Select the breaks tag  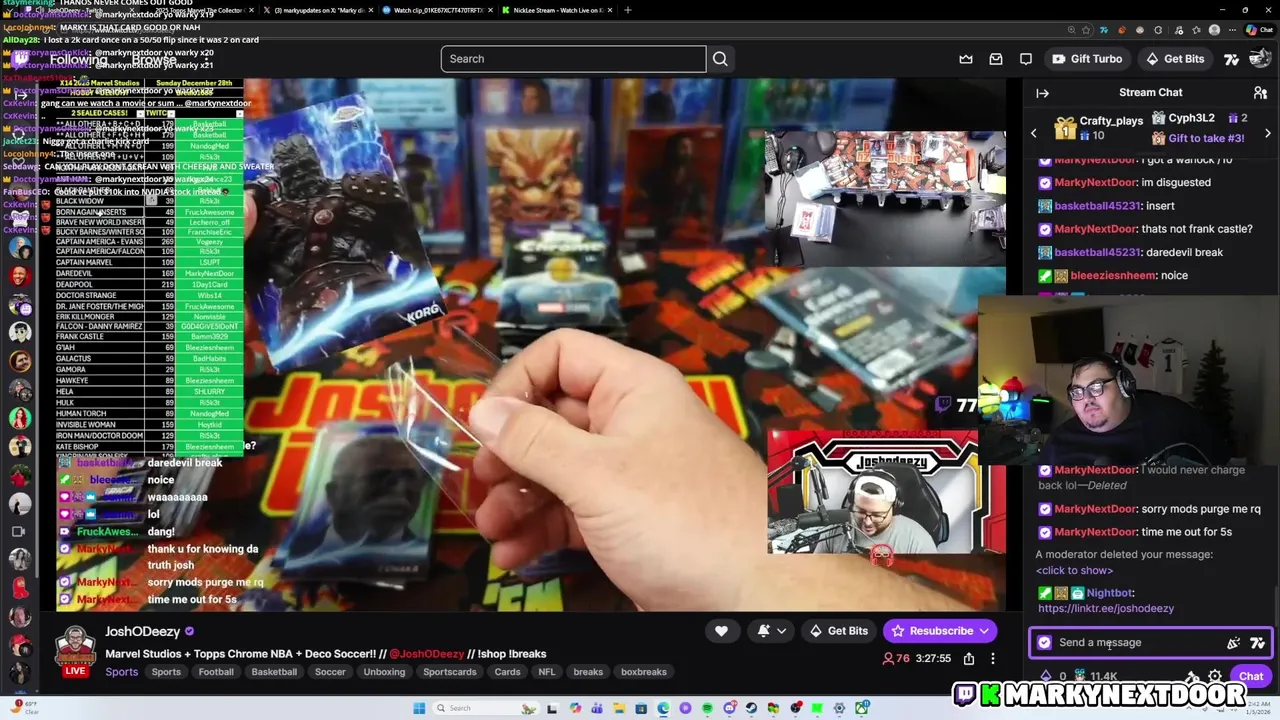588,672
